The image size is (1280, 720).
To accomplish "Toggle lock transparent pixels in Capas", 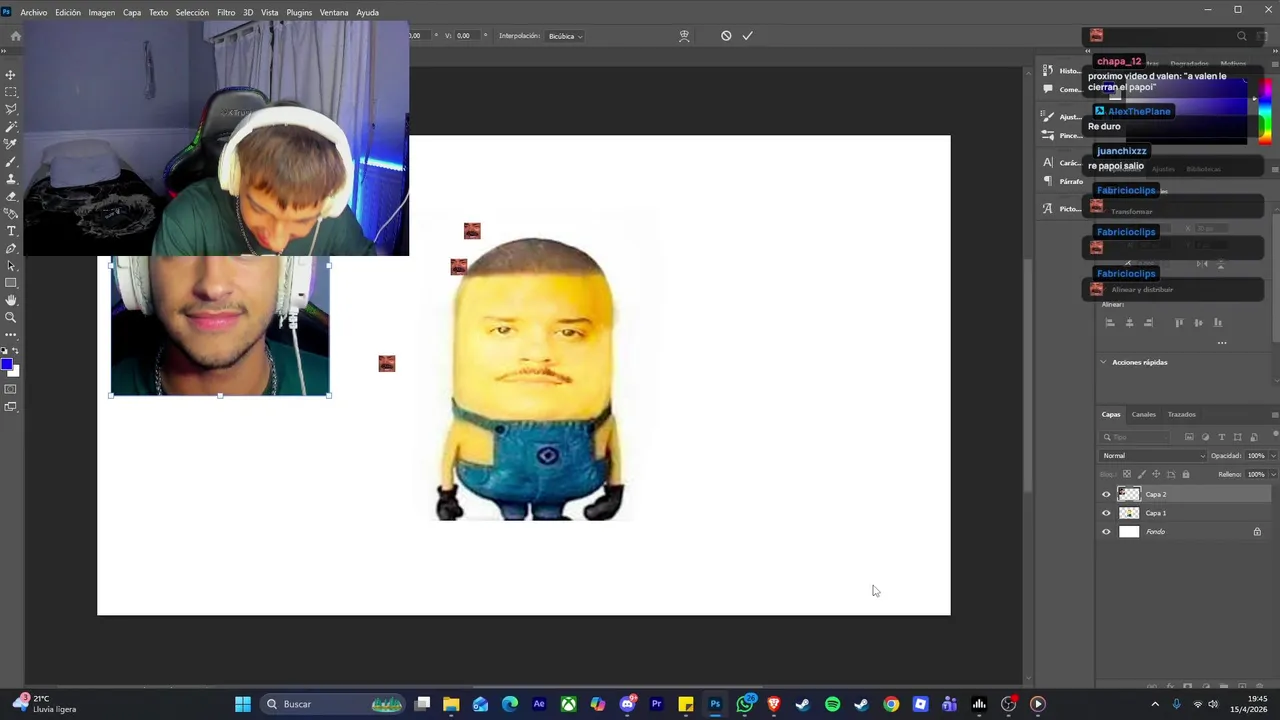I will [x=1127, y=474].
